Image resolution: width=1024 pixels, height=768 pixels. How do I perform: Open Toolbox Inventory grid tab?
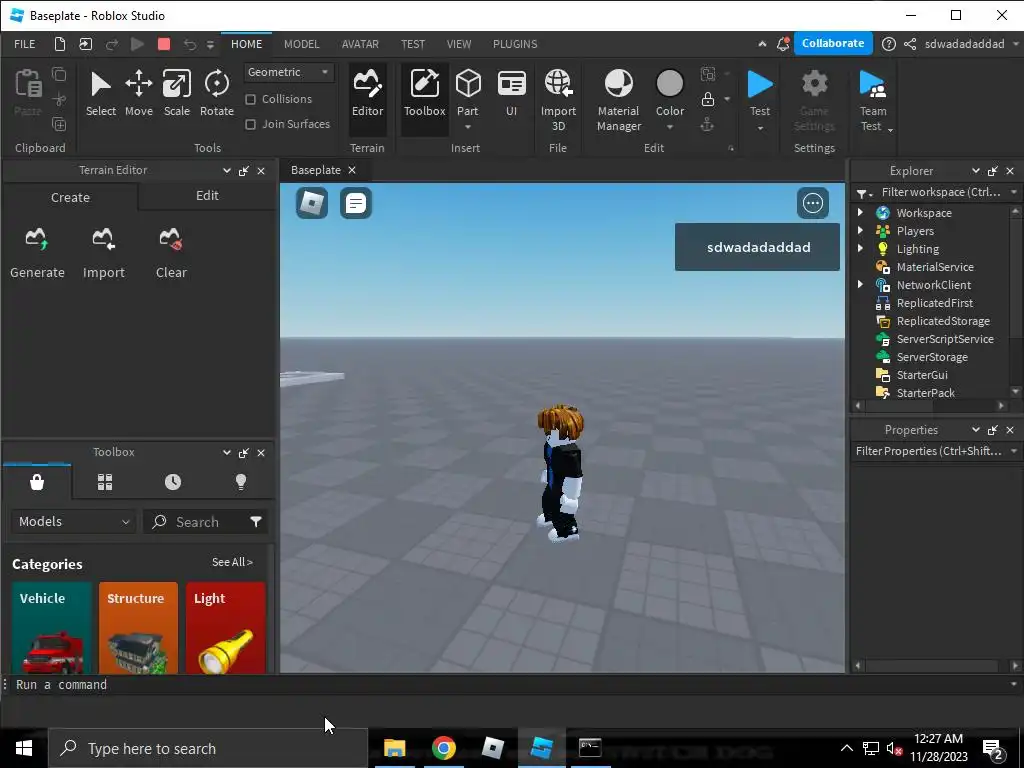coord(105,482)
